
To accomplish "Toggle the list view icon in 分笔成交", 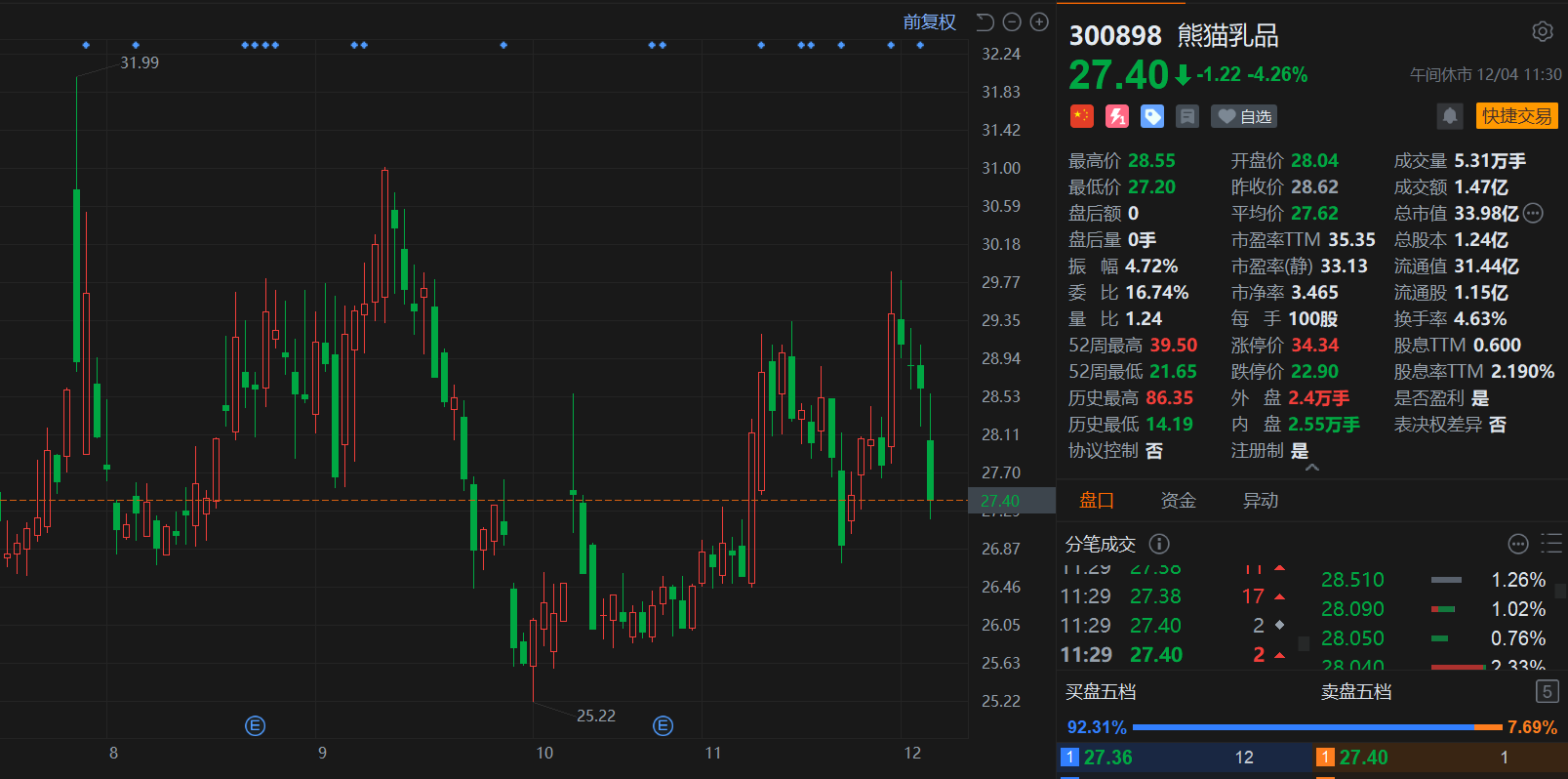I will (x=1550, y=544).
